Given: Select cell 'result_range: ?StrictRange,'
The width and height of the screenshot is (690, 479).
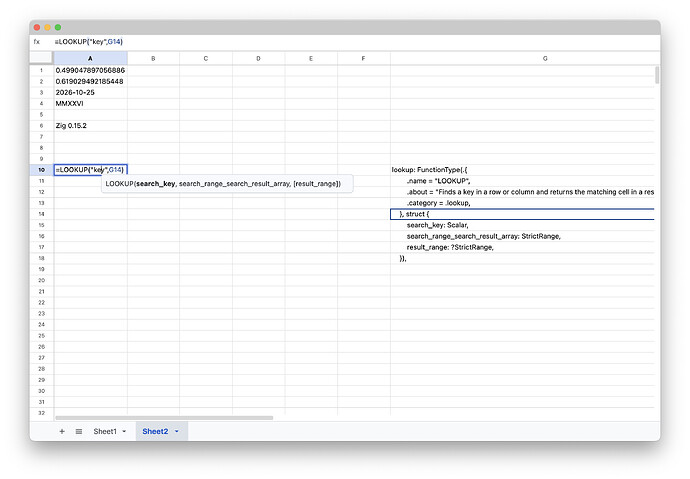Looking at the screenshot, I should point(522,247).
